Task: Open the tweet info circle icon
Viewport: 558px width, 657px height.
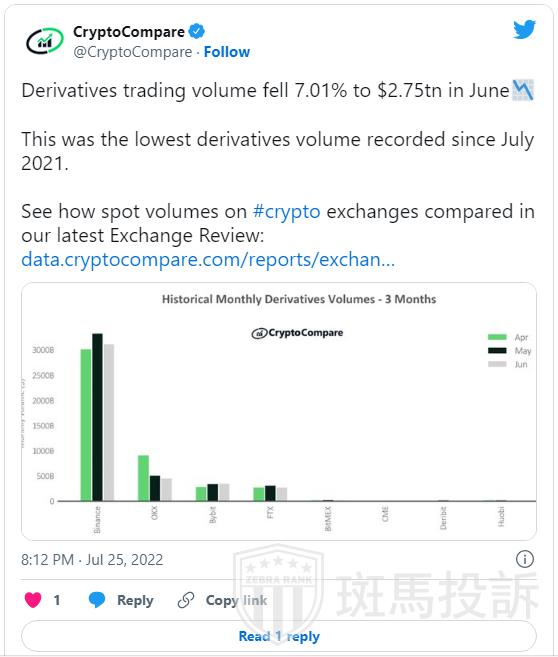Action: click(x=524, y=559)
